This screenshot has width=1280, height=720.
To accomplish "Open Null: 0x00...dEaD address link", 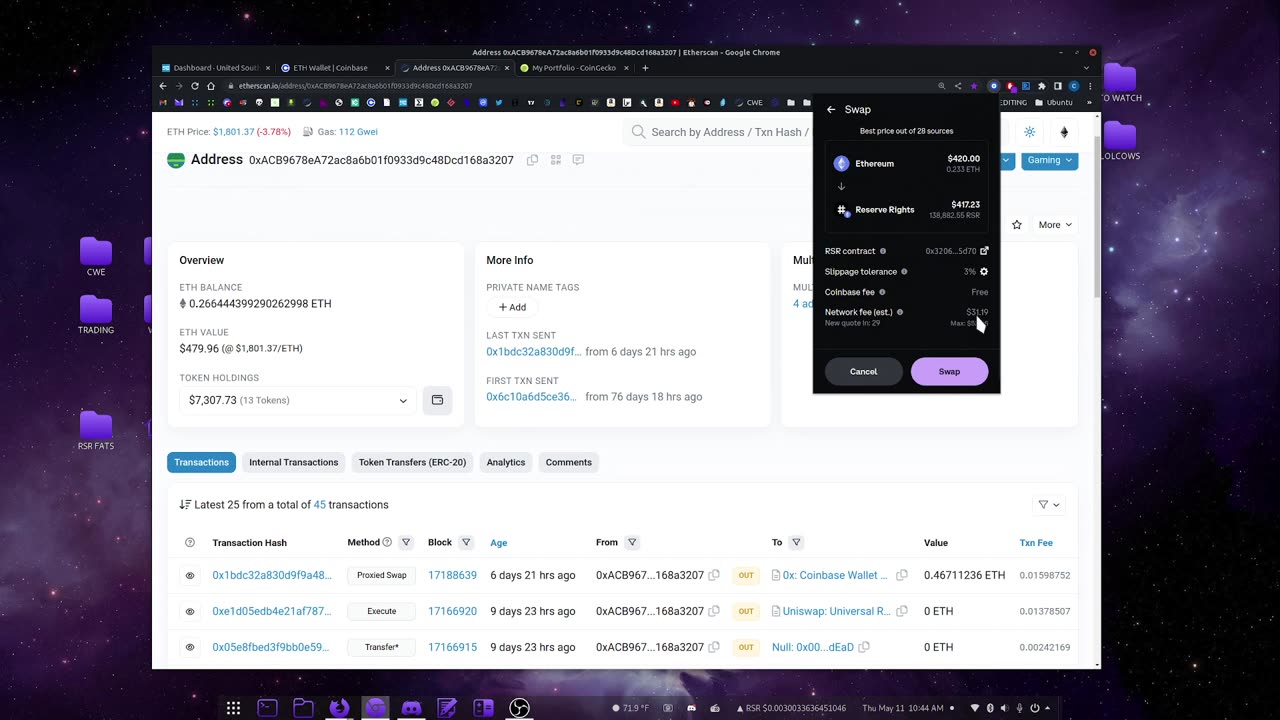I will [813, 647].
